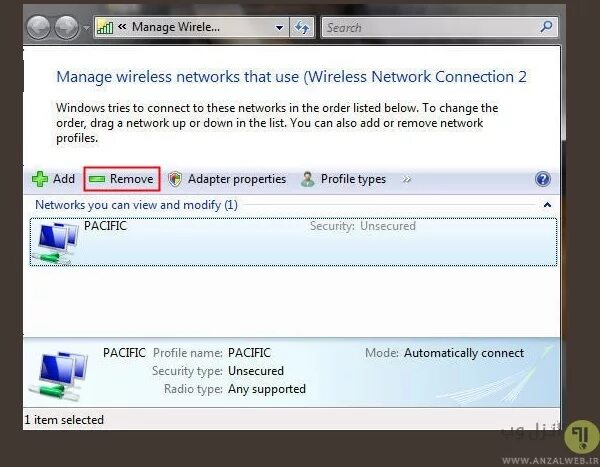Click the green Add plus icon
Viewport: 600px width, 467px height.
tap(40, 179)
